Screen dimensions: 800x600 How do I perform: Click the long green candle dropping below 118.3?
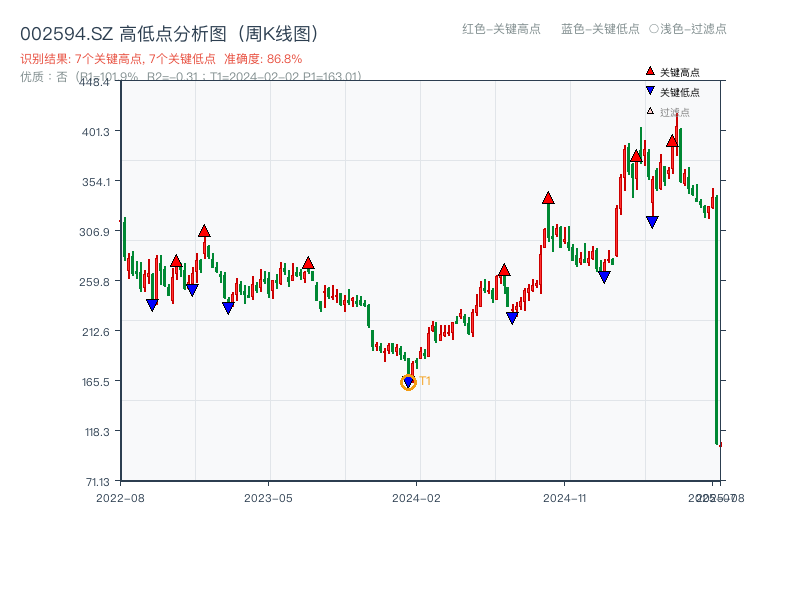click(717, 320)
